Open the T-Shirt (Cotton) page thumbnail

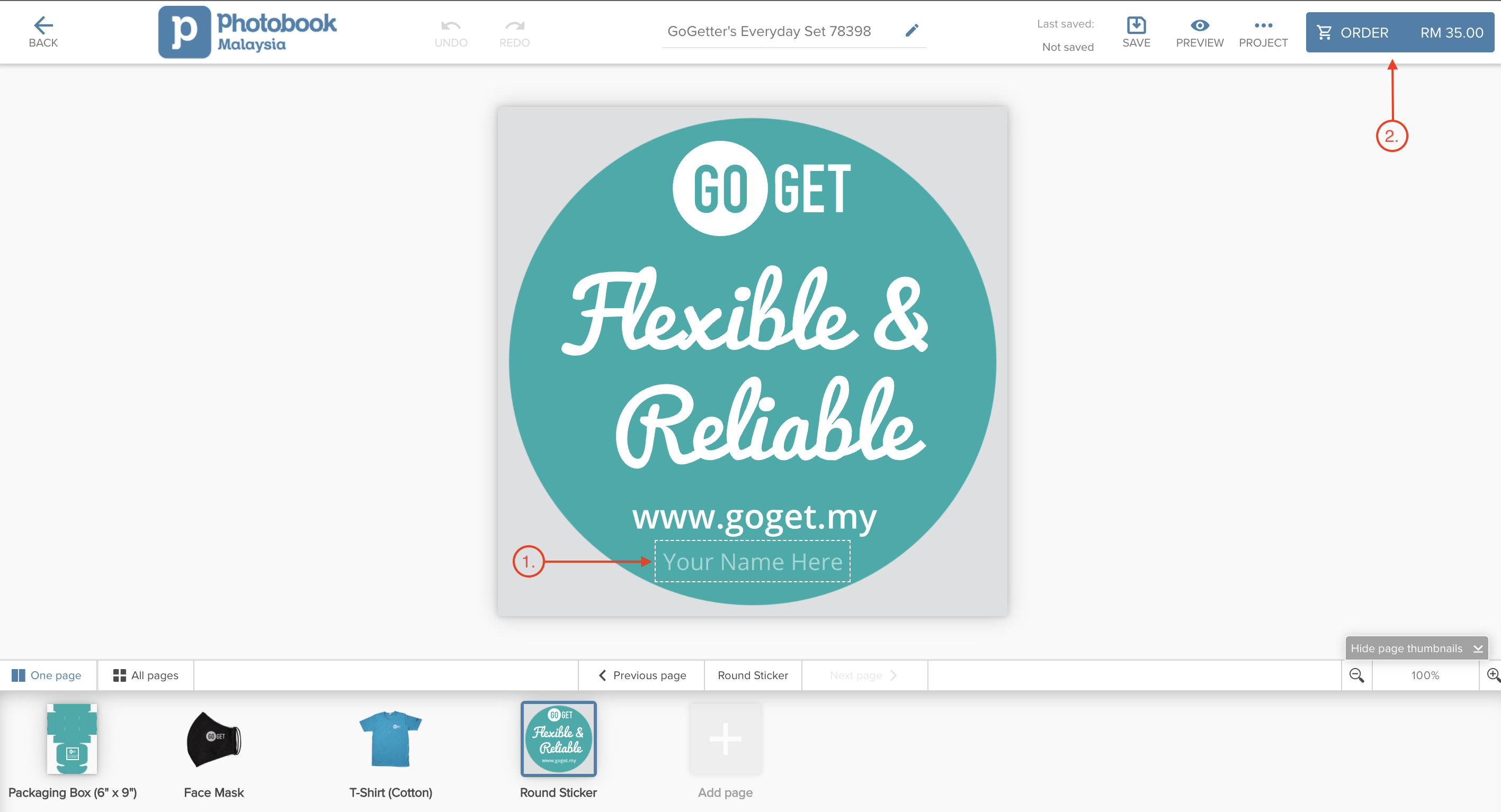click(x=390, y=738)
